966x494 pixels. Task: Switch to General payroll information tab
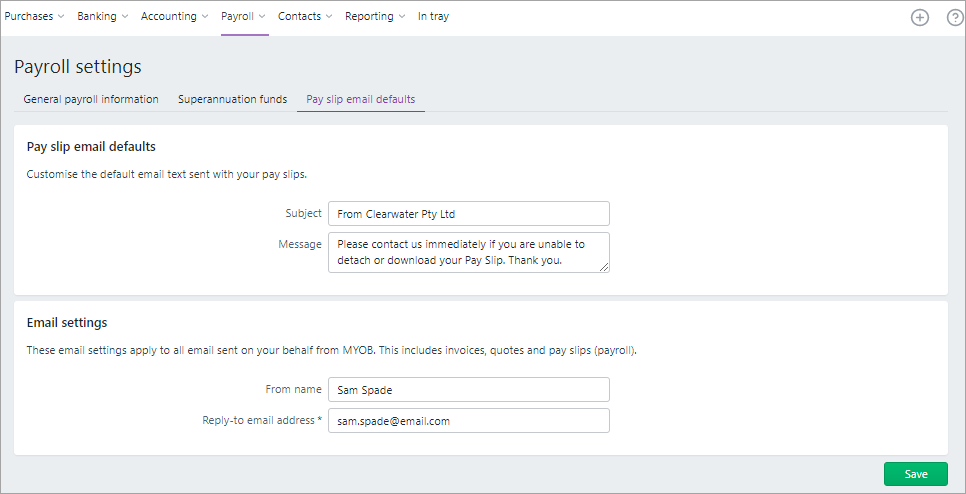pos(91,99)
